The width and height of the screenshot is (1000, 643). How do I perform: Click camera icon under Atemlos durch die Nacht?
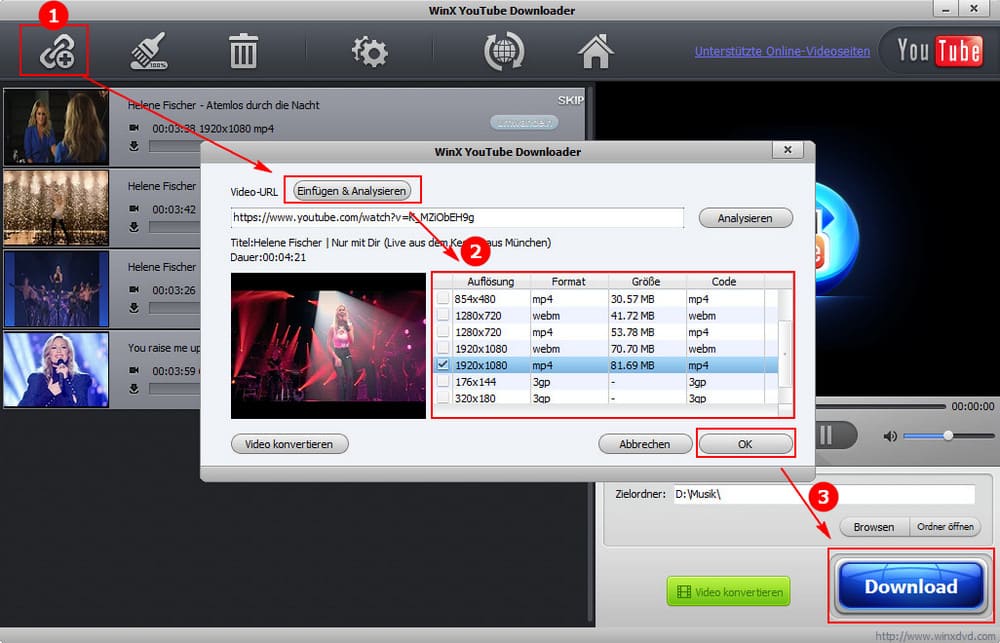(x=134, y=128)
